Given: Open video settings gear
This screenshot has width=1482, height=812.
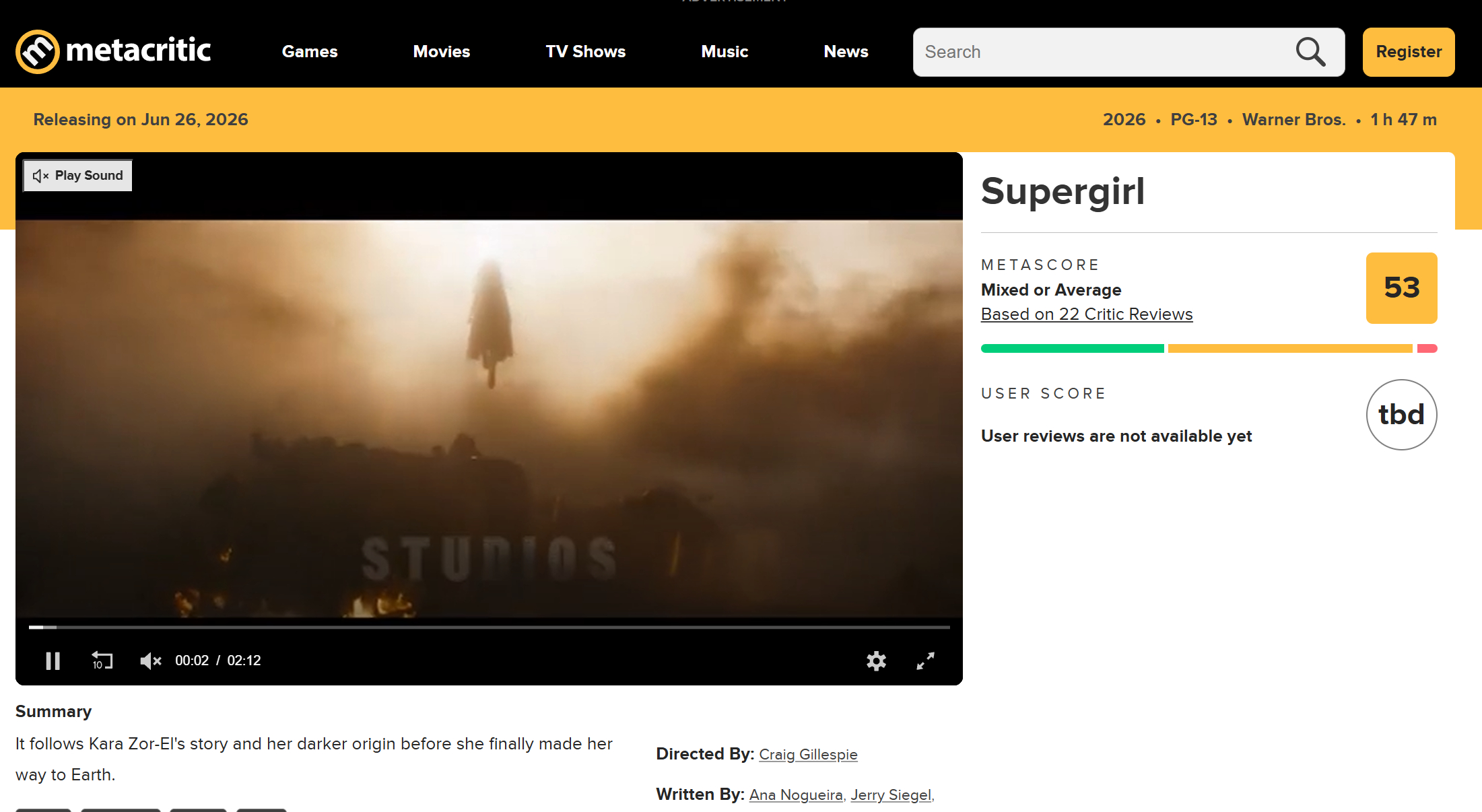Looking at the screenshot, I should coord(876,661).
